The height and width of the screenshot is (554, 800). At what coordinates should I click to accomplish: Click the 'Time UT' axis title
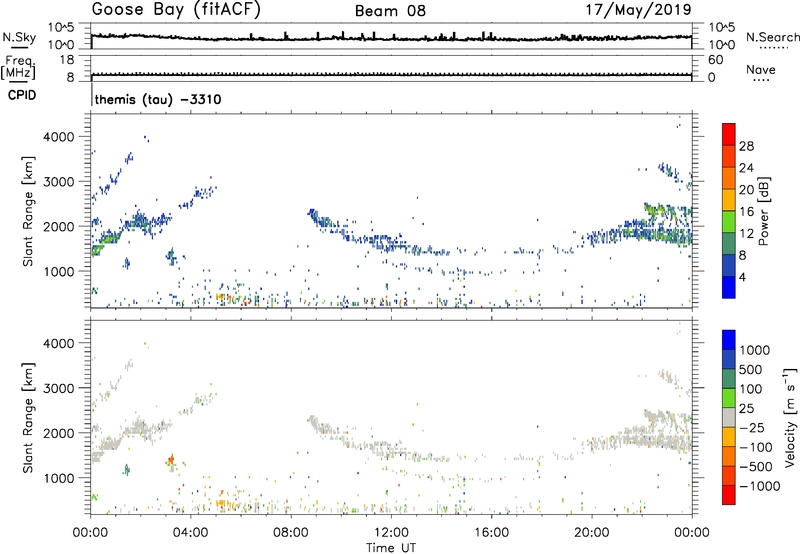pos(391,548)
